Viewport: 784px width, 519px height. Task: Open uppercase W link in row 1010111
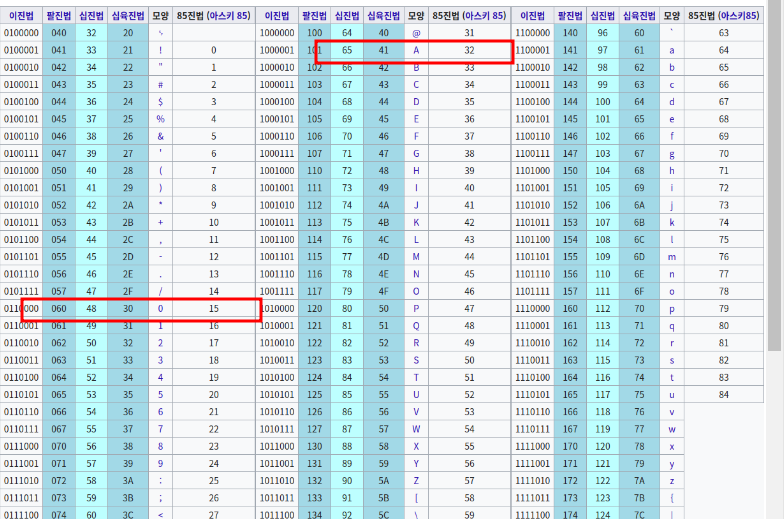416,429
